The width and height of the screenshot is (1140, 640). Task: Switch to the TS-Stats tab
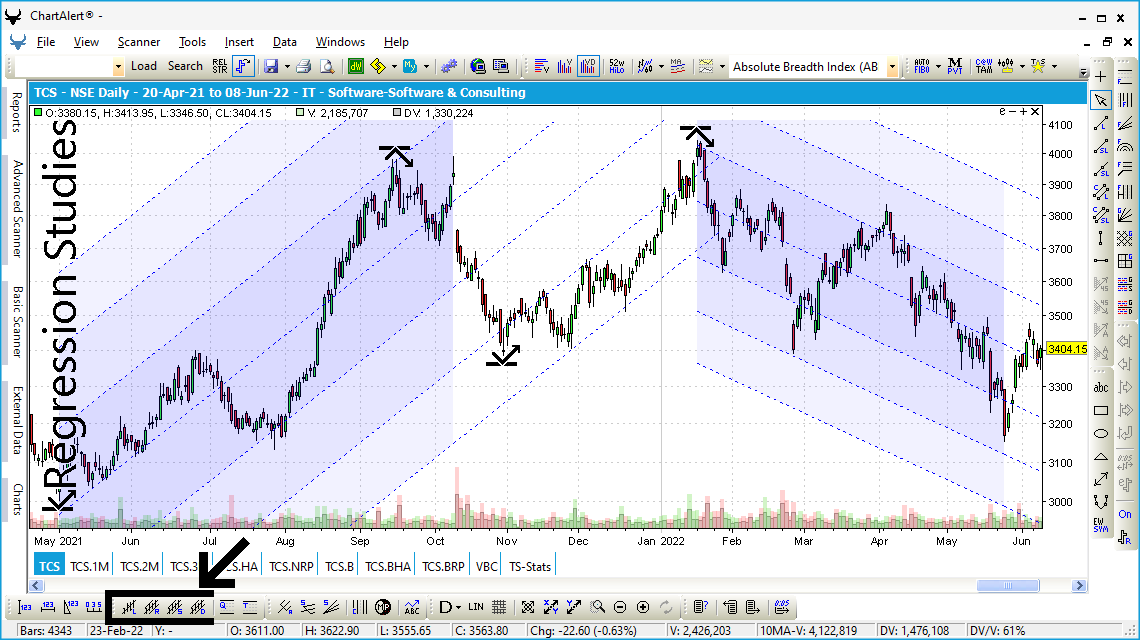point(530,567)
